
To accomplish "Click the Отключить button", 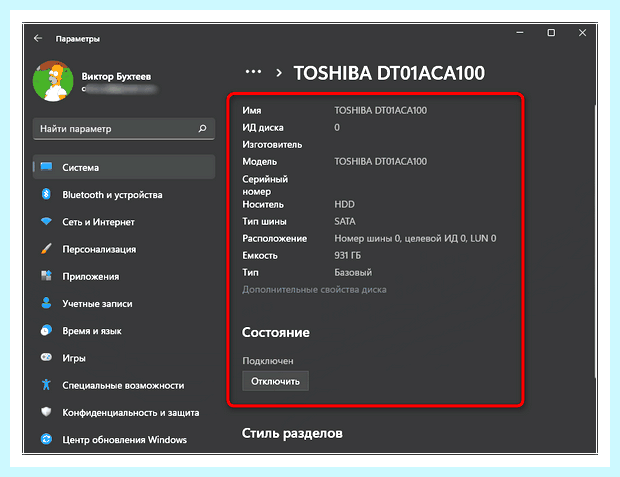I will tap(275, 381).
